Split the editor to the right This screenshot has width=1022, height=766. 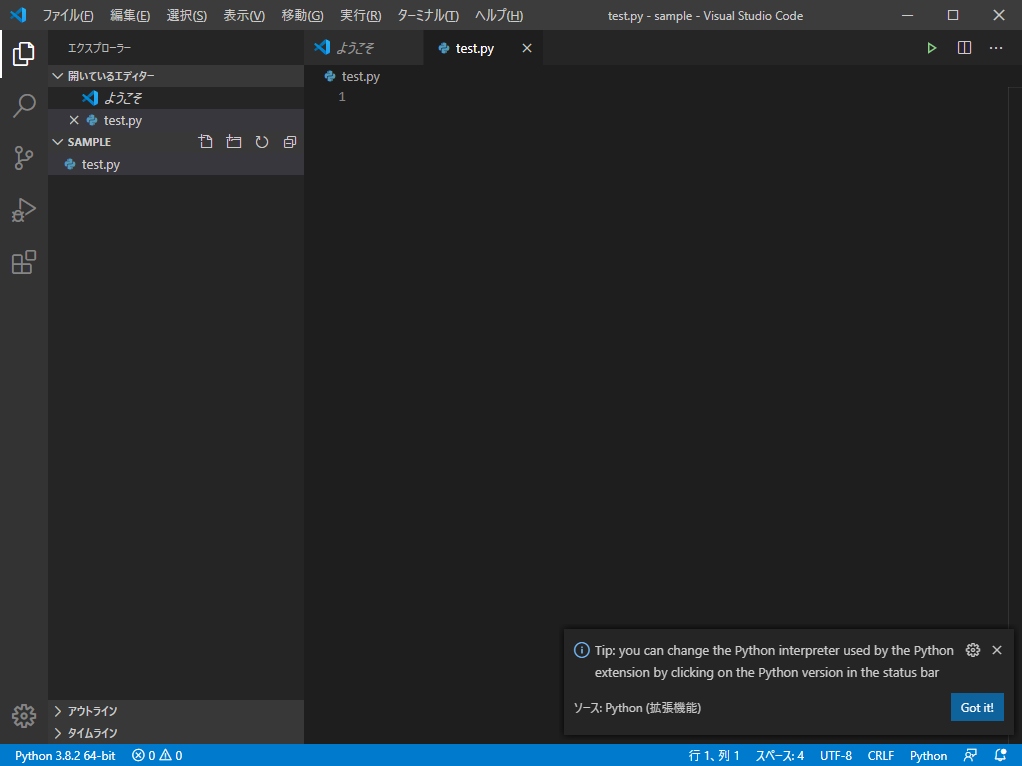[x=964, y=48]
